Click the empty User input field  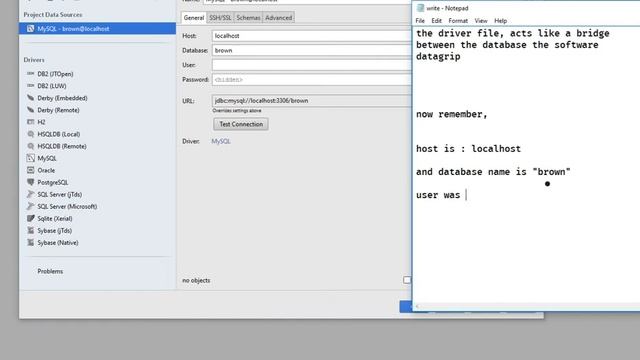click(312, 65)
